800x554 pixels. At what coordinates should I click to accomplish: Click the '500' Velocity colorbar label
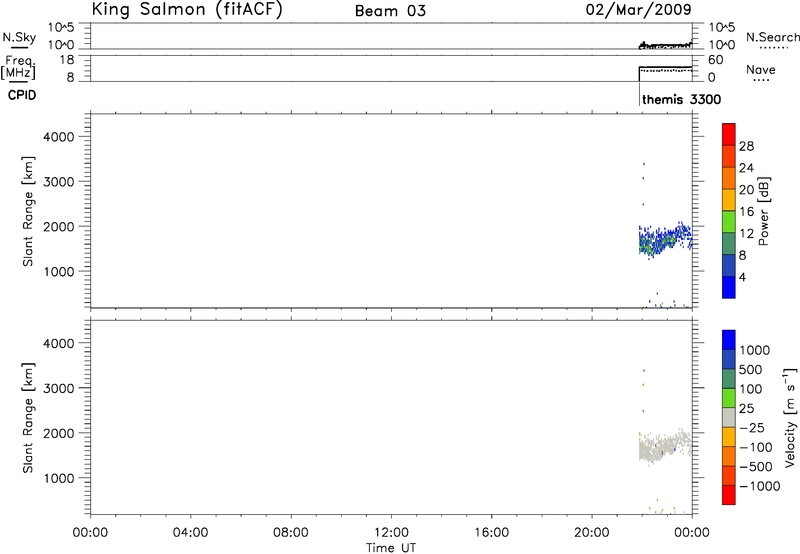click(751, 370)
